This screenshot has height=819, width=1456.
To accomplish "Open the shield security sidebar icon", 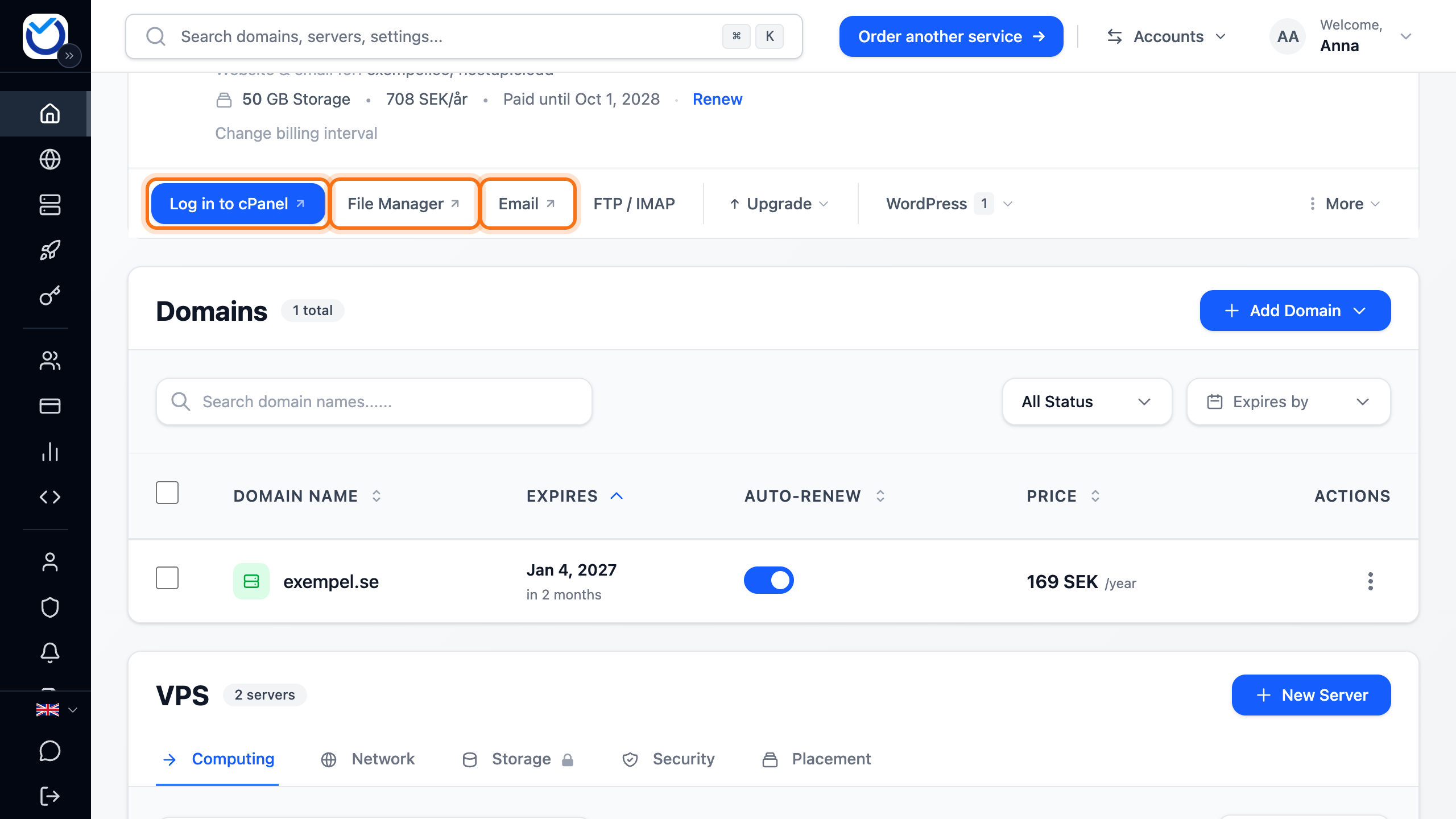I will point(50,607).
